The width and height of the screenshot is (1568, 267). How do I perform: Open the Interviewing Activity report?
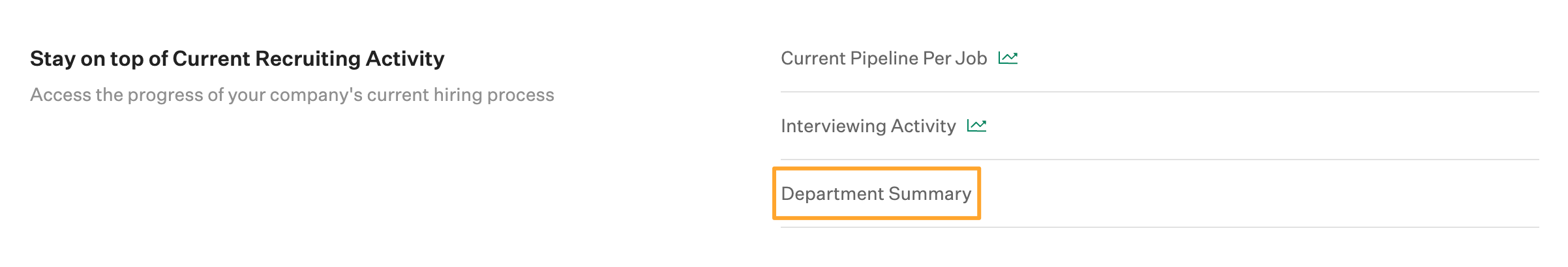pos(868,126)
